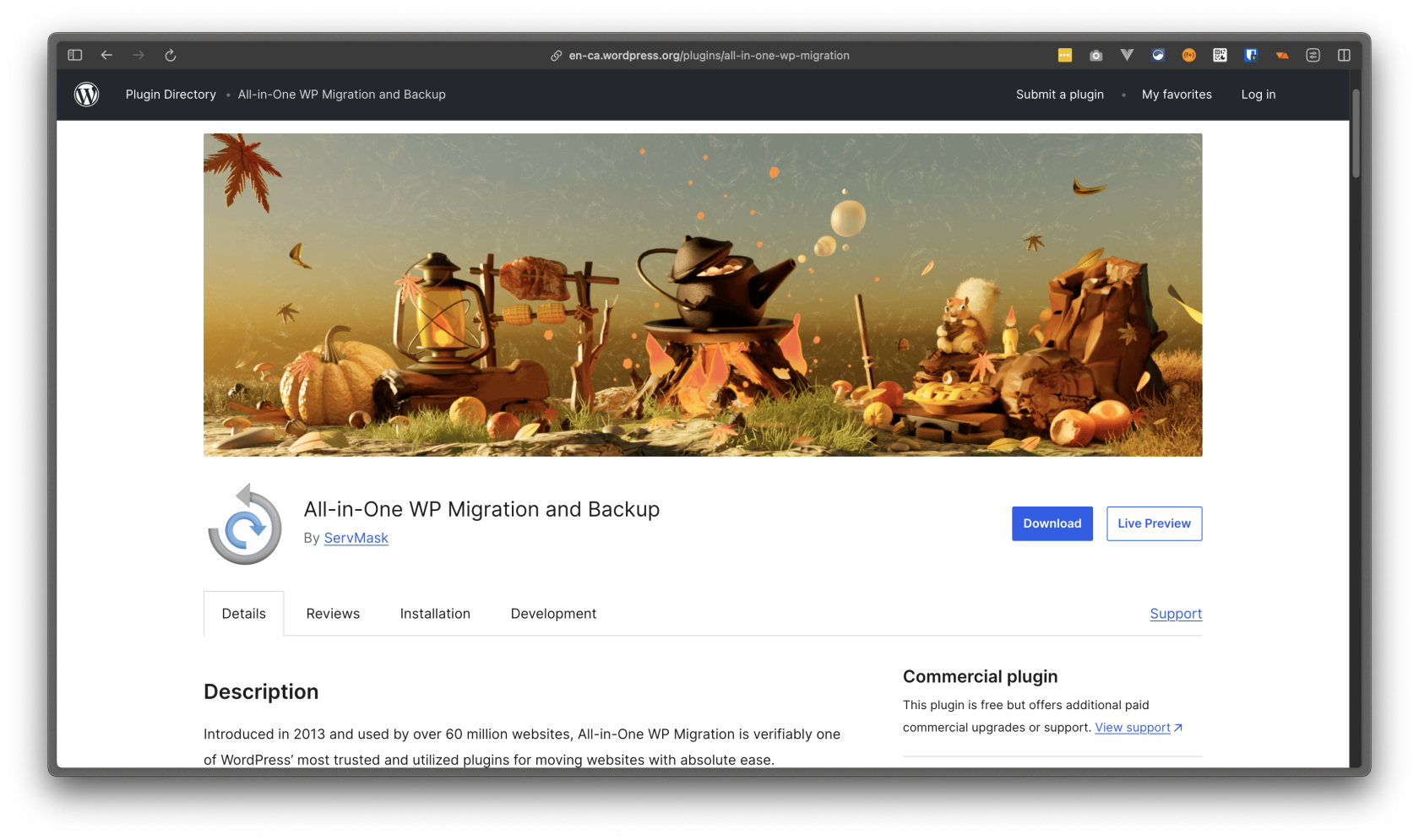Image resolution: width=1419 pixels, height=840 pixels.
Task: Click the WordPress logo icon
Action: click(x=87, y=95)
